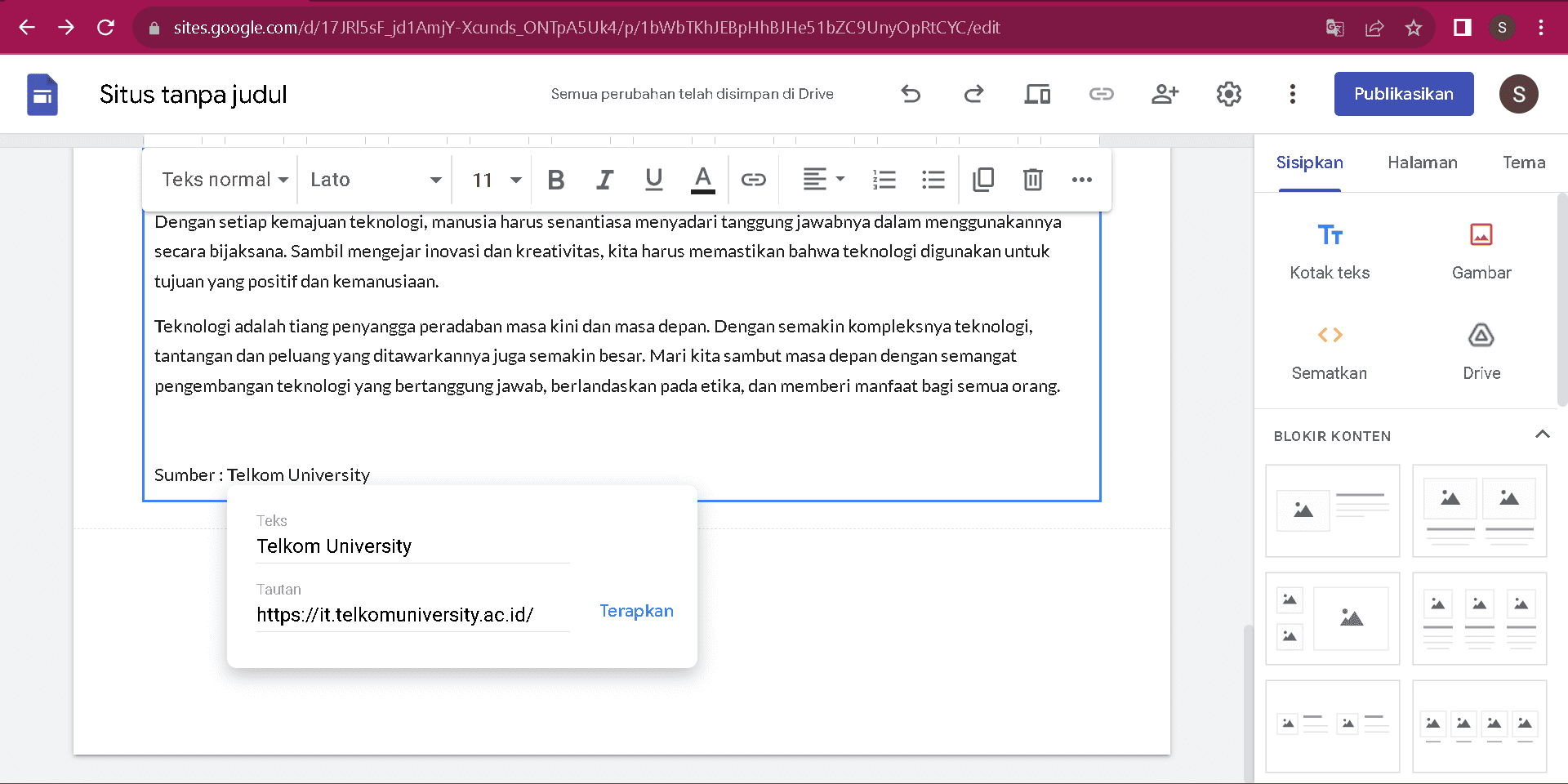Switch to the Sisipkan tab
Image resolution: width=1568 pixels, height=784 pixels.
[x=1309, y=163]
